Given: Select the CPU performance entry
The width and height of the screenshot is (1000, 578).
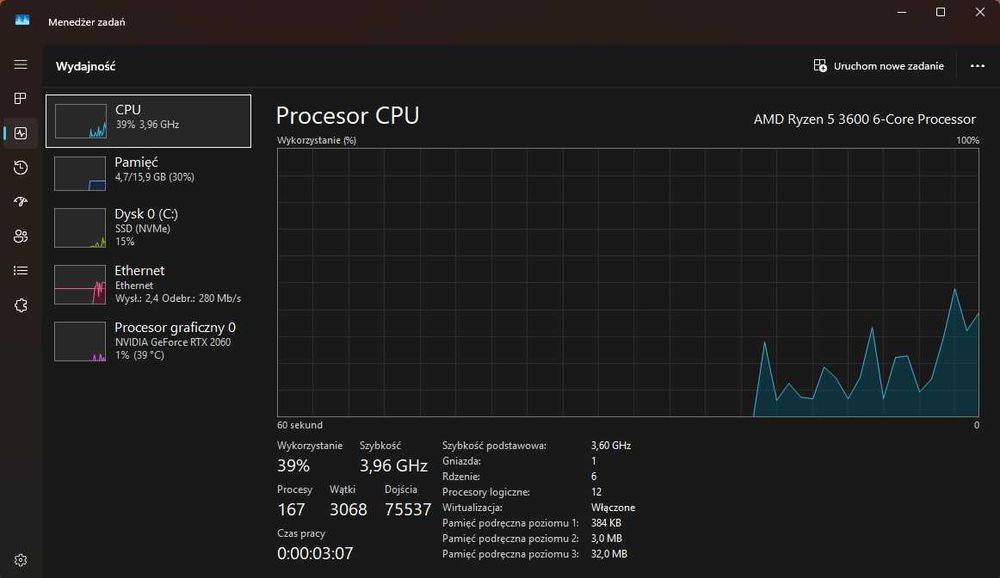Looking at the screenshot, I should pos(148,121).
